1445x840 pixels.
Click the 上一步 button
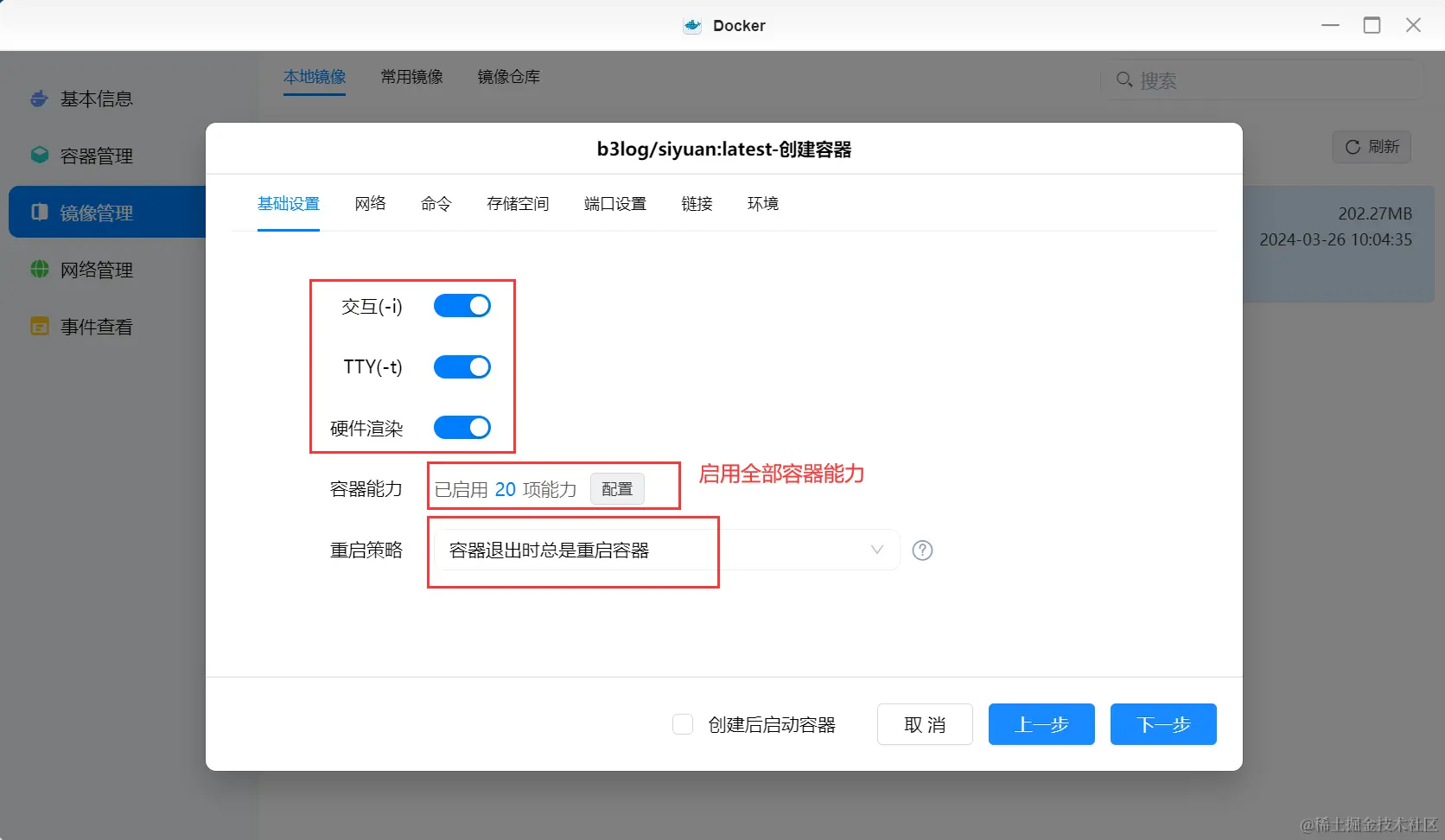[1041, 724]
